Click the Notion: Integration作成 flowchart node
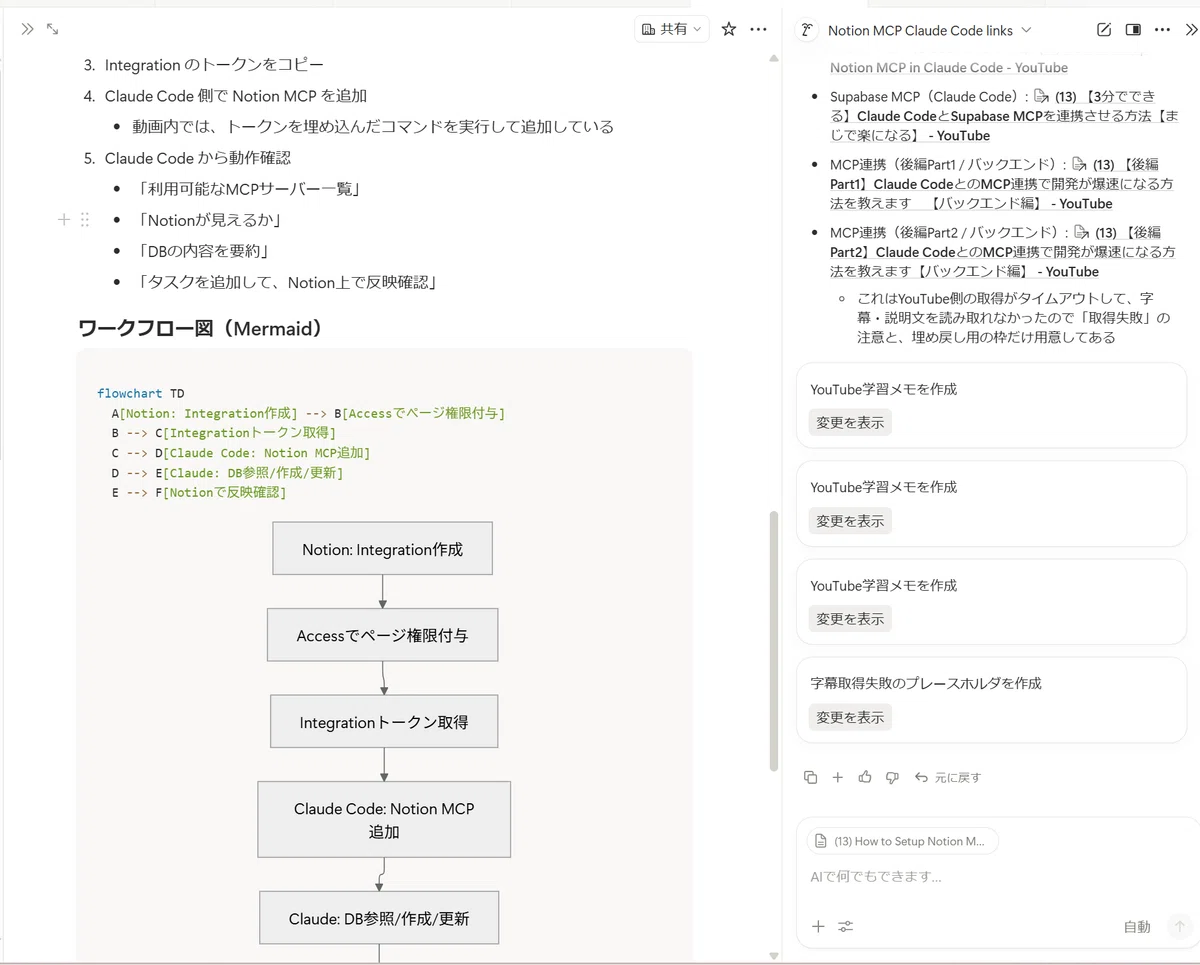The image size is (1200, 965). [382, 548]
